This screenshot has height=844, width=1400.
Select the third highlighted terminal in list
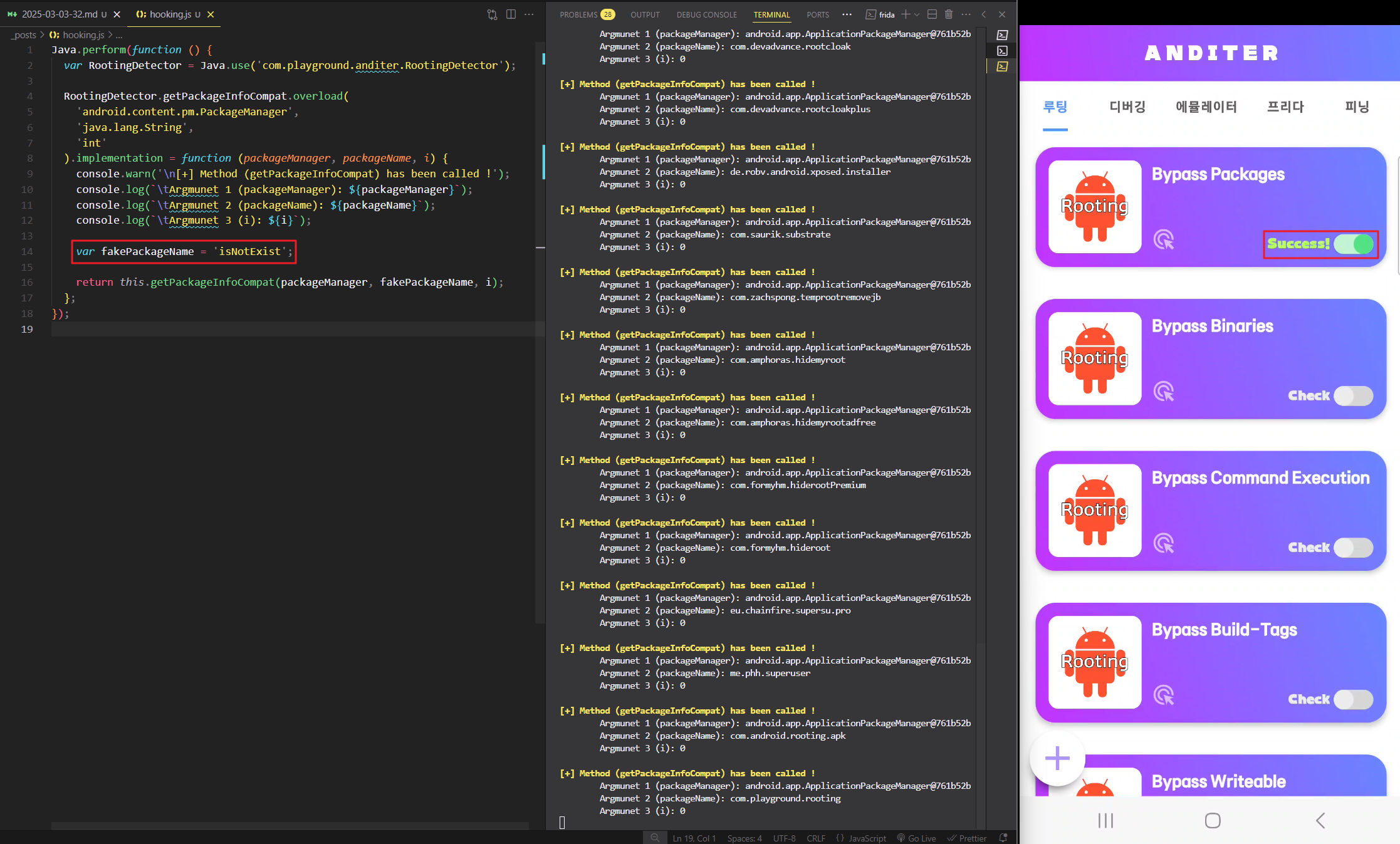click(1002, 66)
